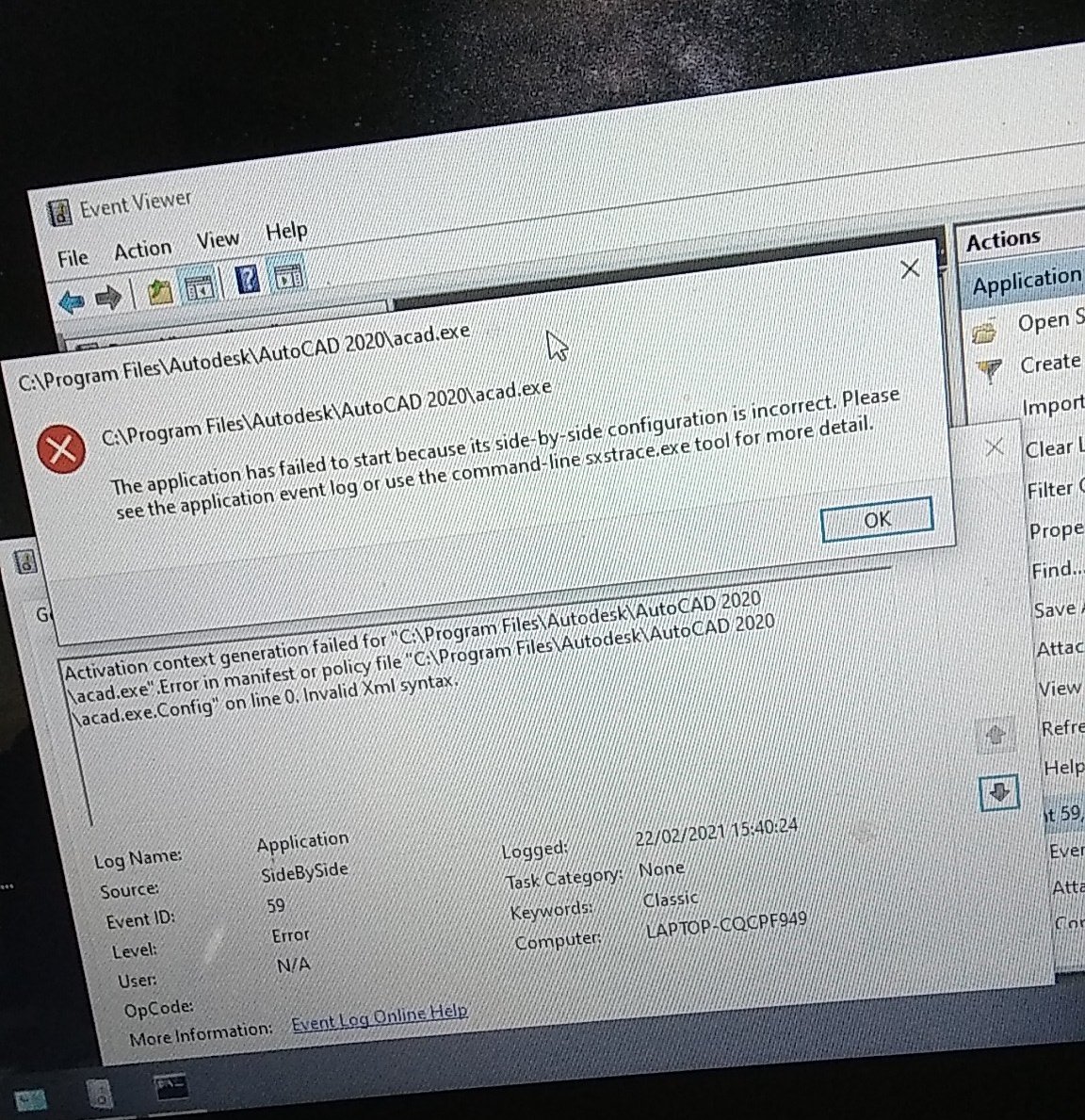Click the Open Saved Log folder icon
The width and height of the screenshot is (1085, 1120).
[x=984, y=331]
